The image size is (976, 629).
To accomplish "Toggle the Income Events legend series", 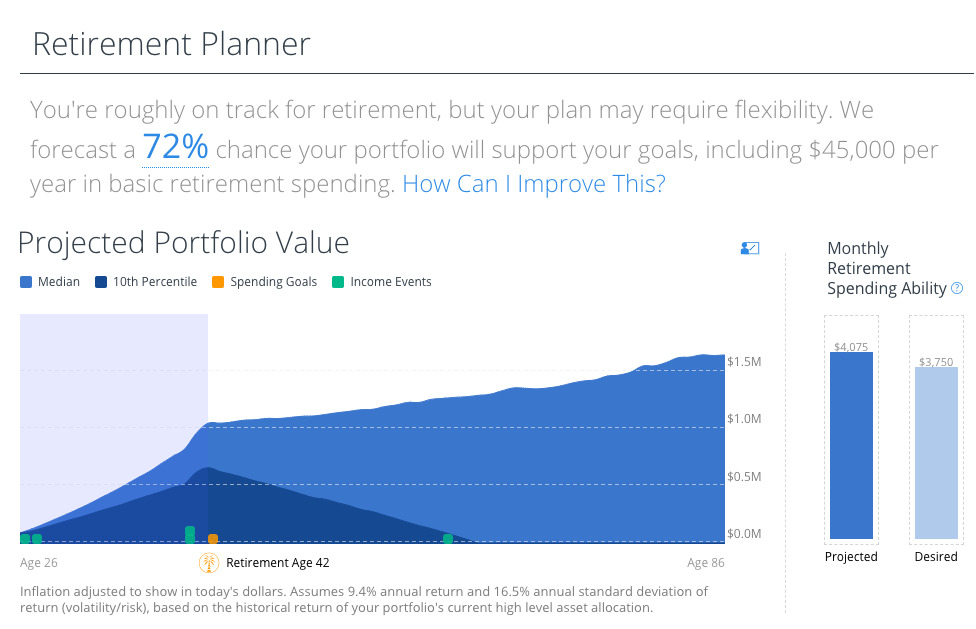I will (382, 282).
